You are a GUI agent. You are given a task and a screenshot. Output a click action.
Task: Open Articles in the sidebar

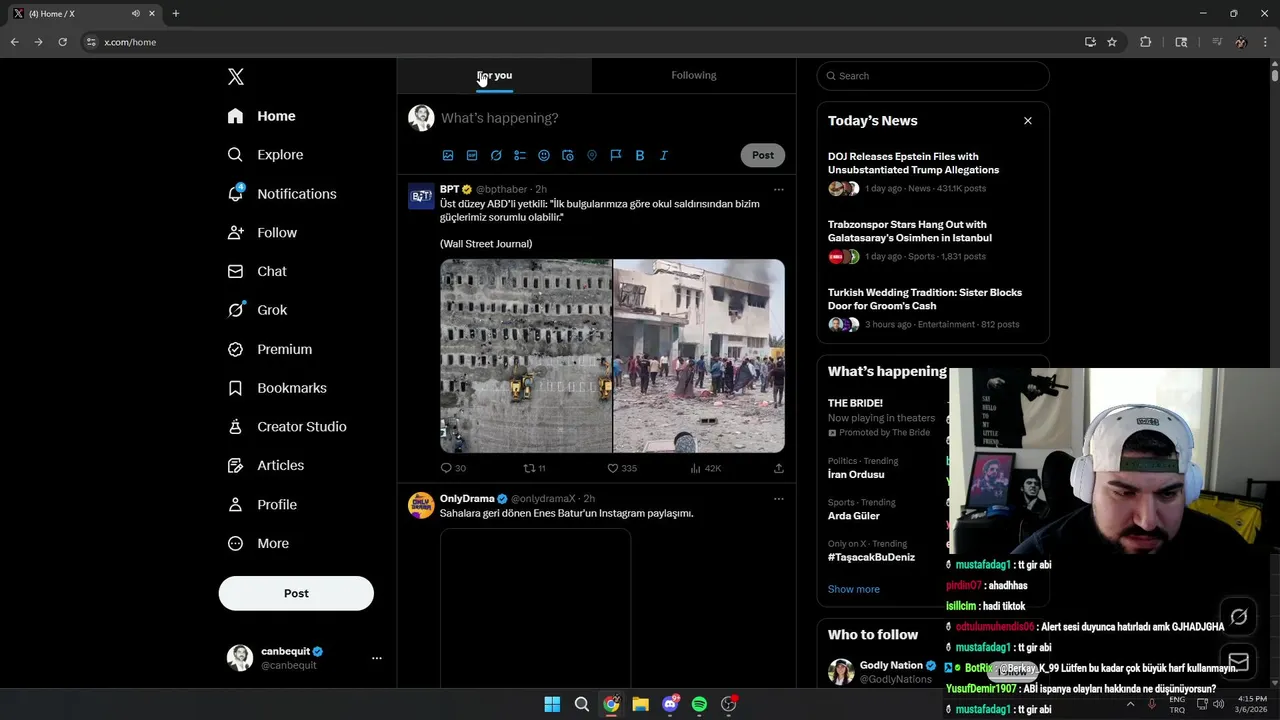click(x=266, y=465)
